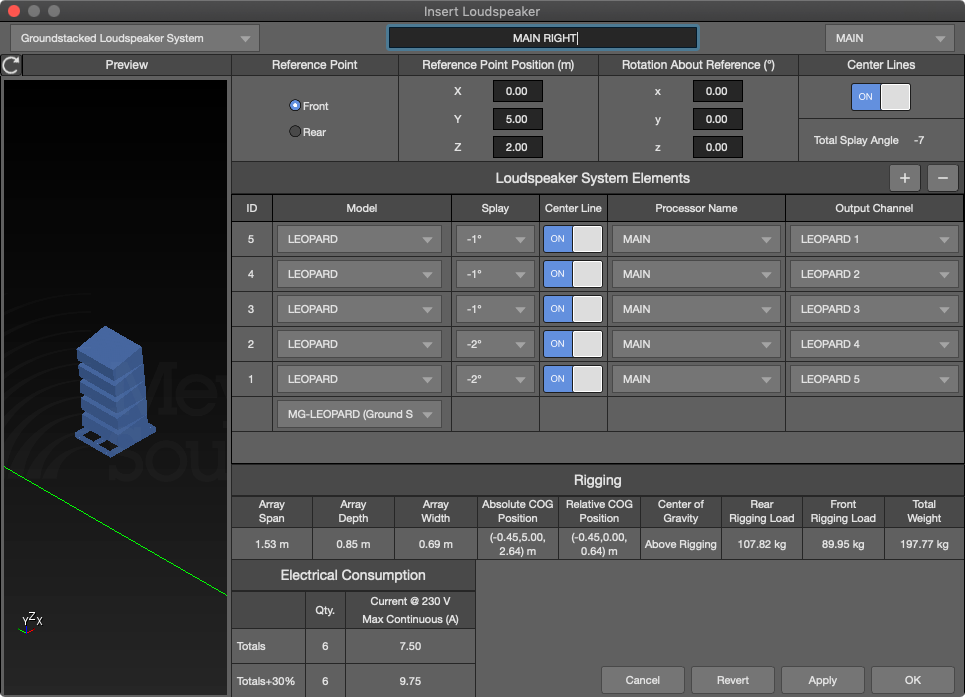This screenshot has height=697, width=965.
Task: Toggle Center Line for element ID 1
Action: (x=572, y=379)
